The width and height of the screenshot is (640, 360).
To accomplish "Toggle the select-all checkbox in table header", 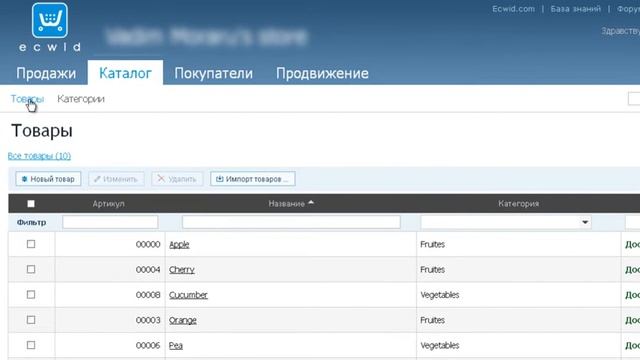I will tap(31, 203).
